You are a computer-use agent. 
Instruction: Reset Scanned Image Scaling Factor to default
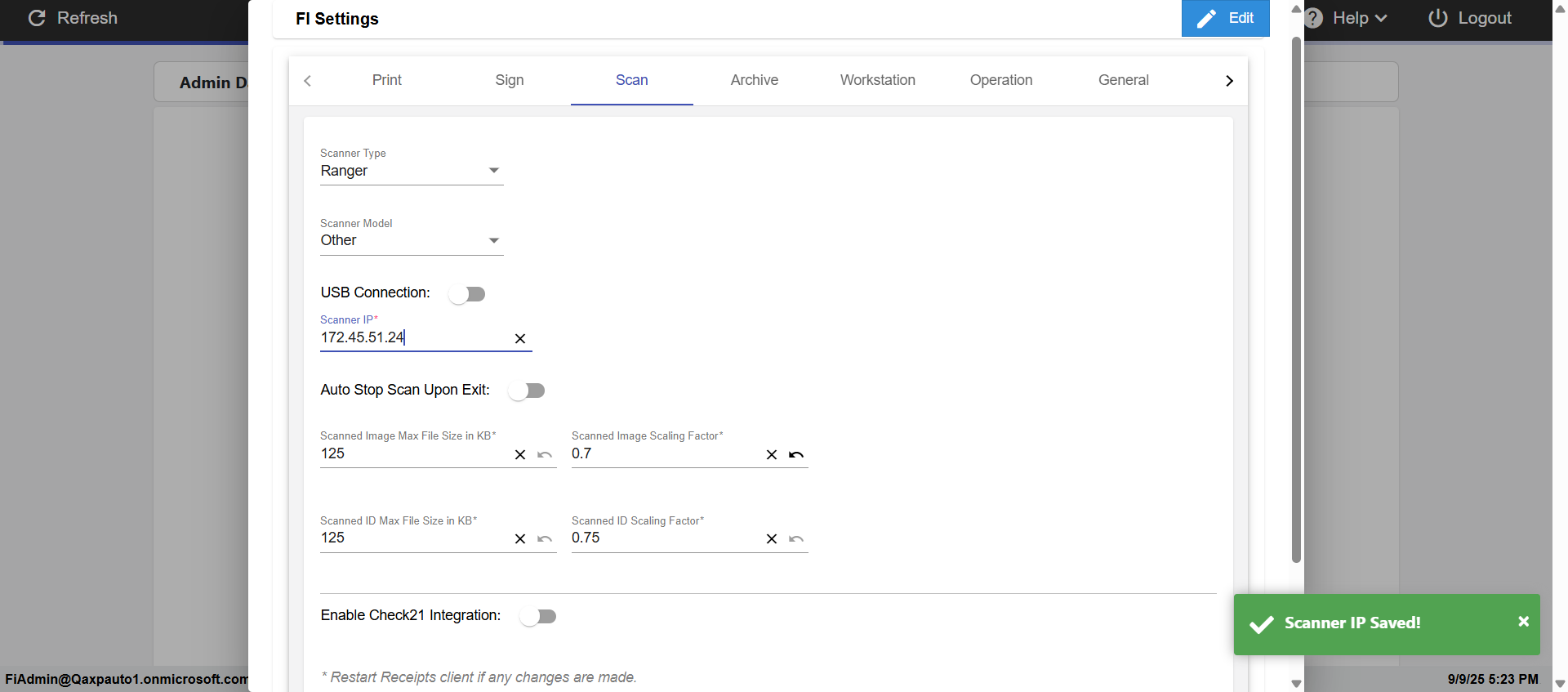tap(796, 455)
